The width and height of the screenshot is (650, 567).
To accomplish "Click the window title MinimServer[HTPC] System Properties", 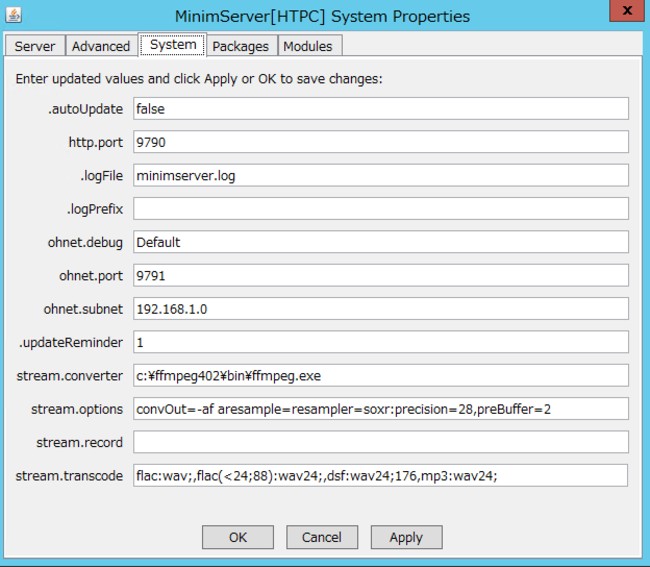I will coord(323,17).
